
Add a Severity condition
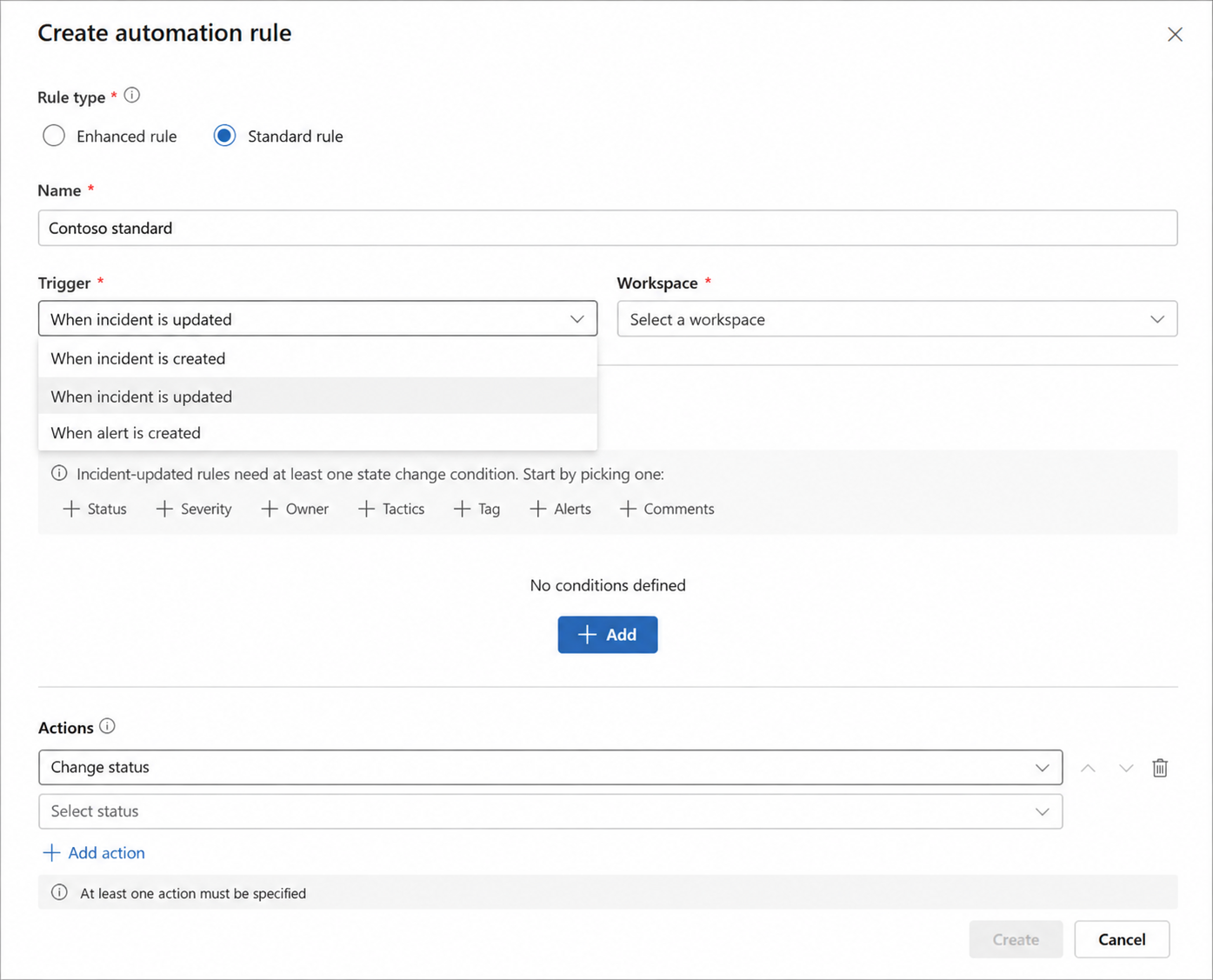(x=194, y=509)
